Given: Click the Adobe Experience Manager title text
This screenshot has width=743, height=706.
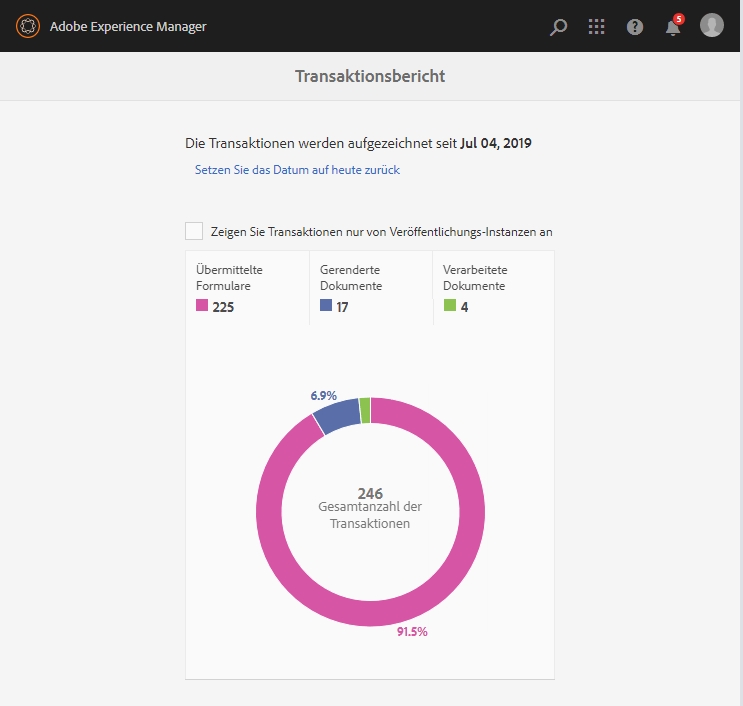Looking at the screenshot, I should [128, 27].
